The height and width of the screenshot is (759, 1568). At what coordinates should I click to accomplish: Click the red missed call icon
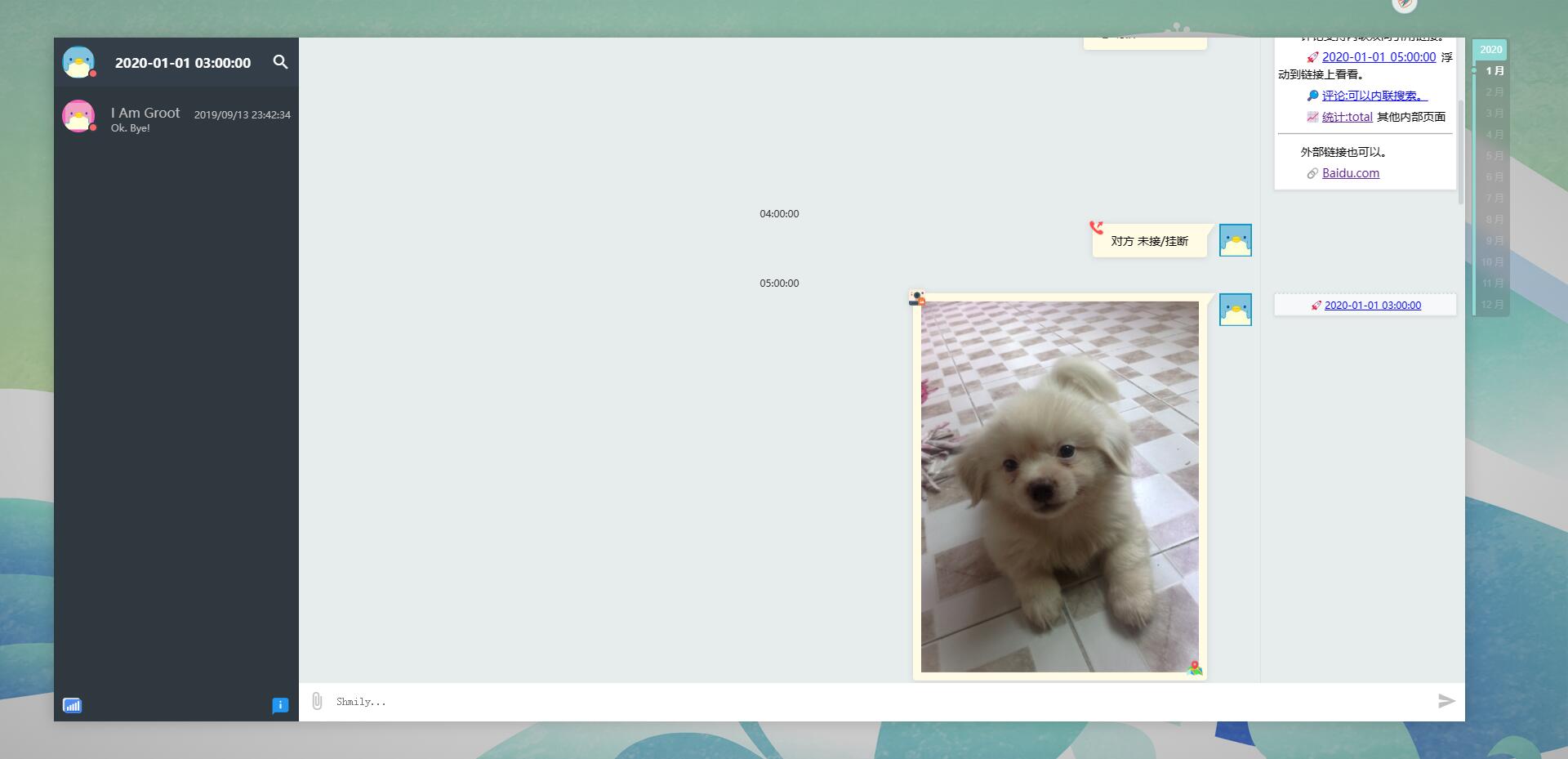pos(1096,227)
